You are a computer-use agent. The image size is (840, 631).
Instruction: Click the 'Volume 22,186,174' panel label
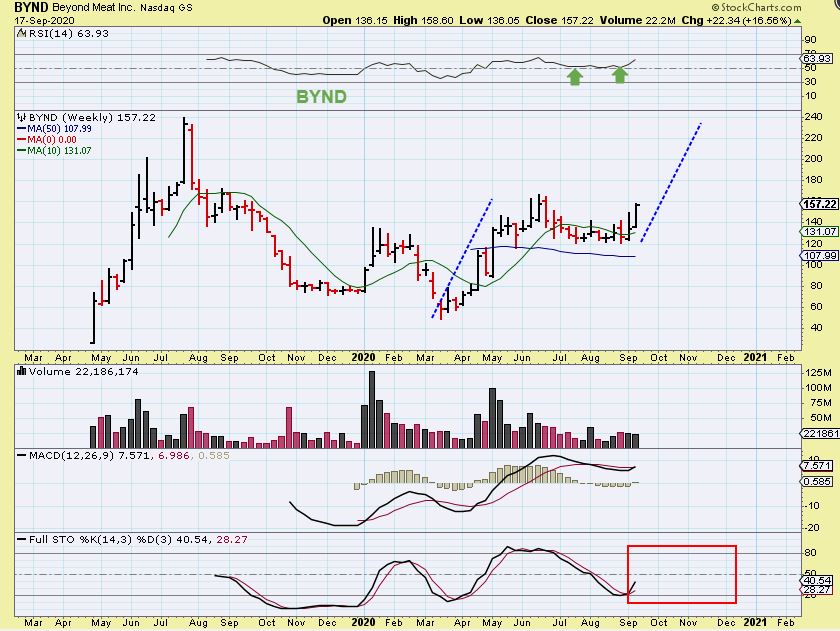(x=84, y=371)
